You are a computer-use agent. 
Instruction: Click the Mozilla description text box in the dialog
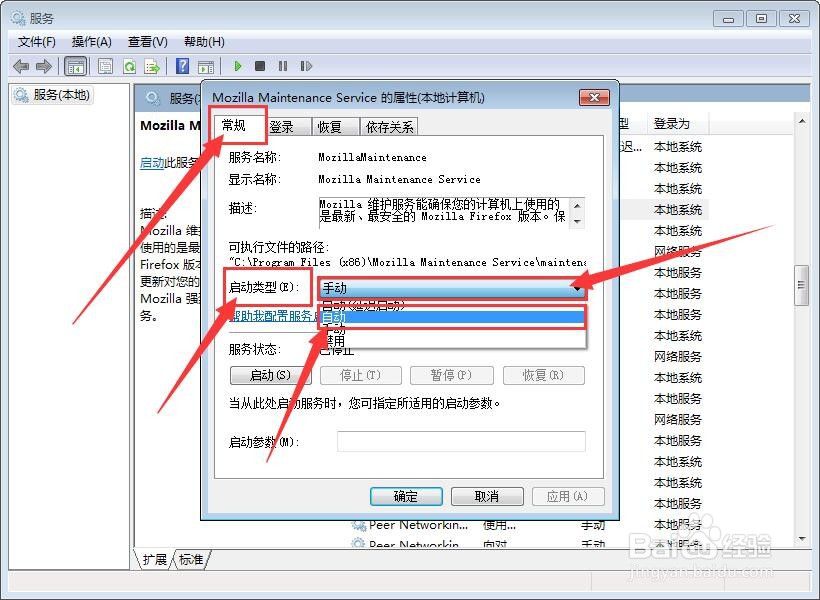click(444, 212)
